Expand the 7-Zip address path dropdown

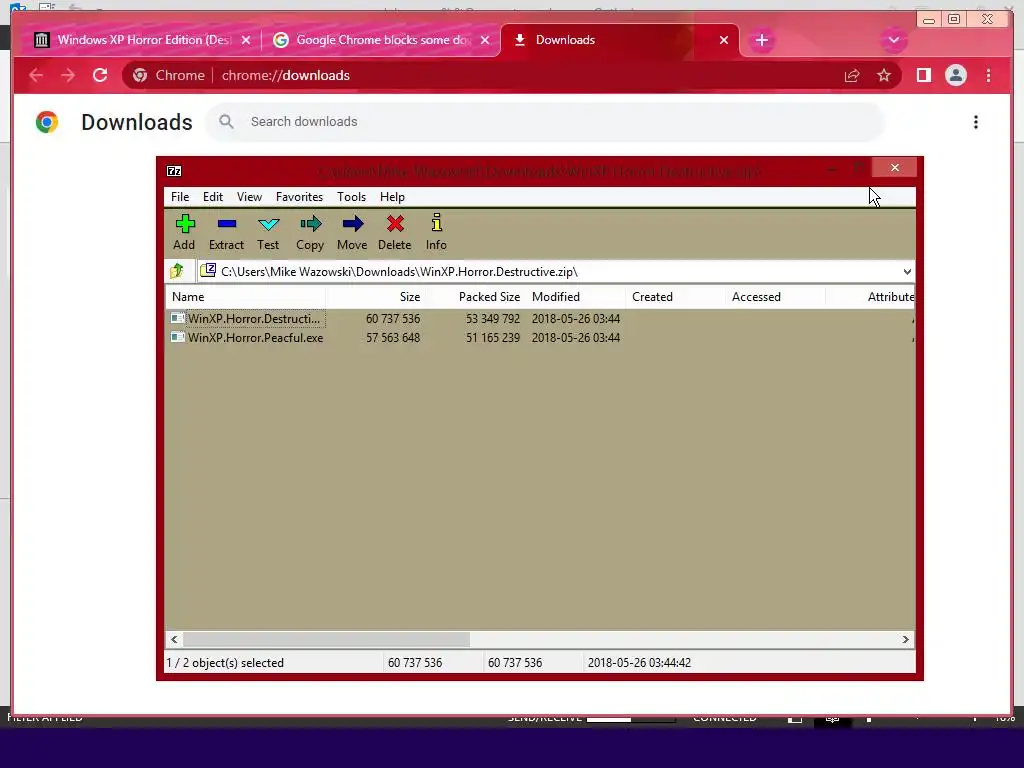point(907,272)
